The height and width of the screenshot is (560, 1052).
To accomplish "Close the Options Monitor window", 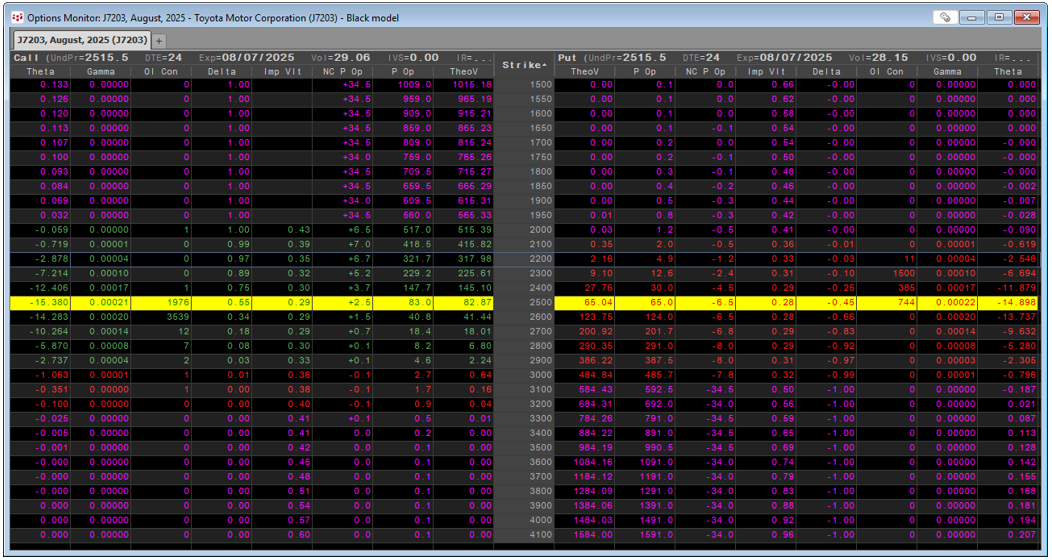I will pyautogui.click(x=1026, y=17).
